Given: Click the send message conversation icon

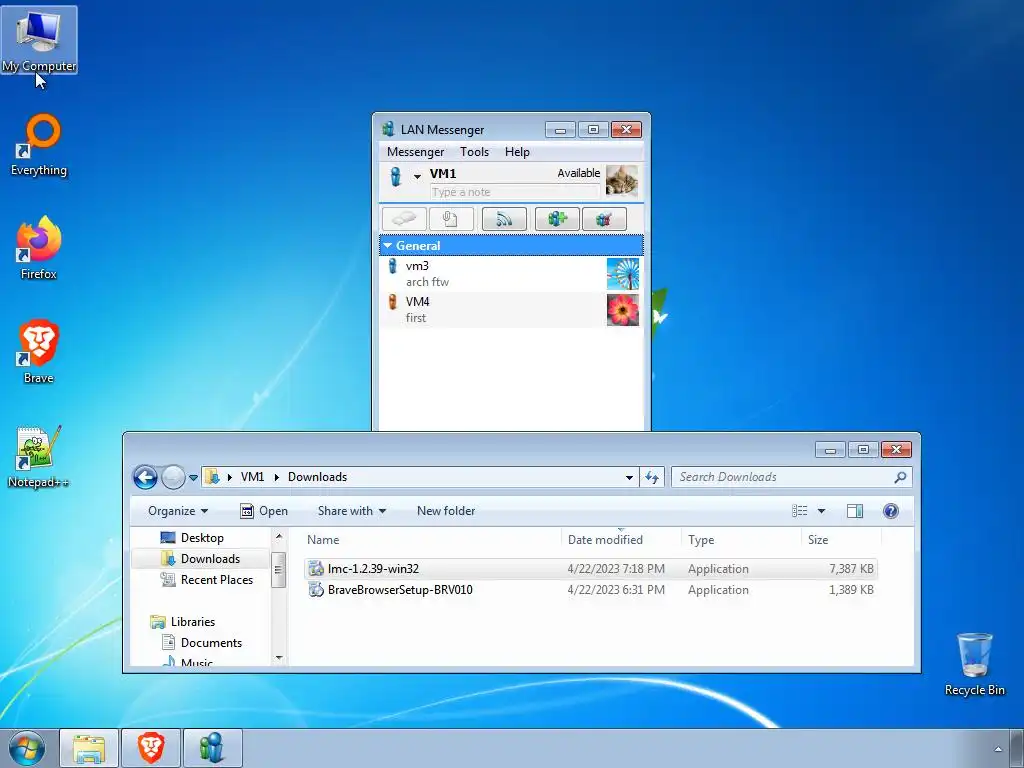Looking at the screenshot, I should tap(404, 219).
